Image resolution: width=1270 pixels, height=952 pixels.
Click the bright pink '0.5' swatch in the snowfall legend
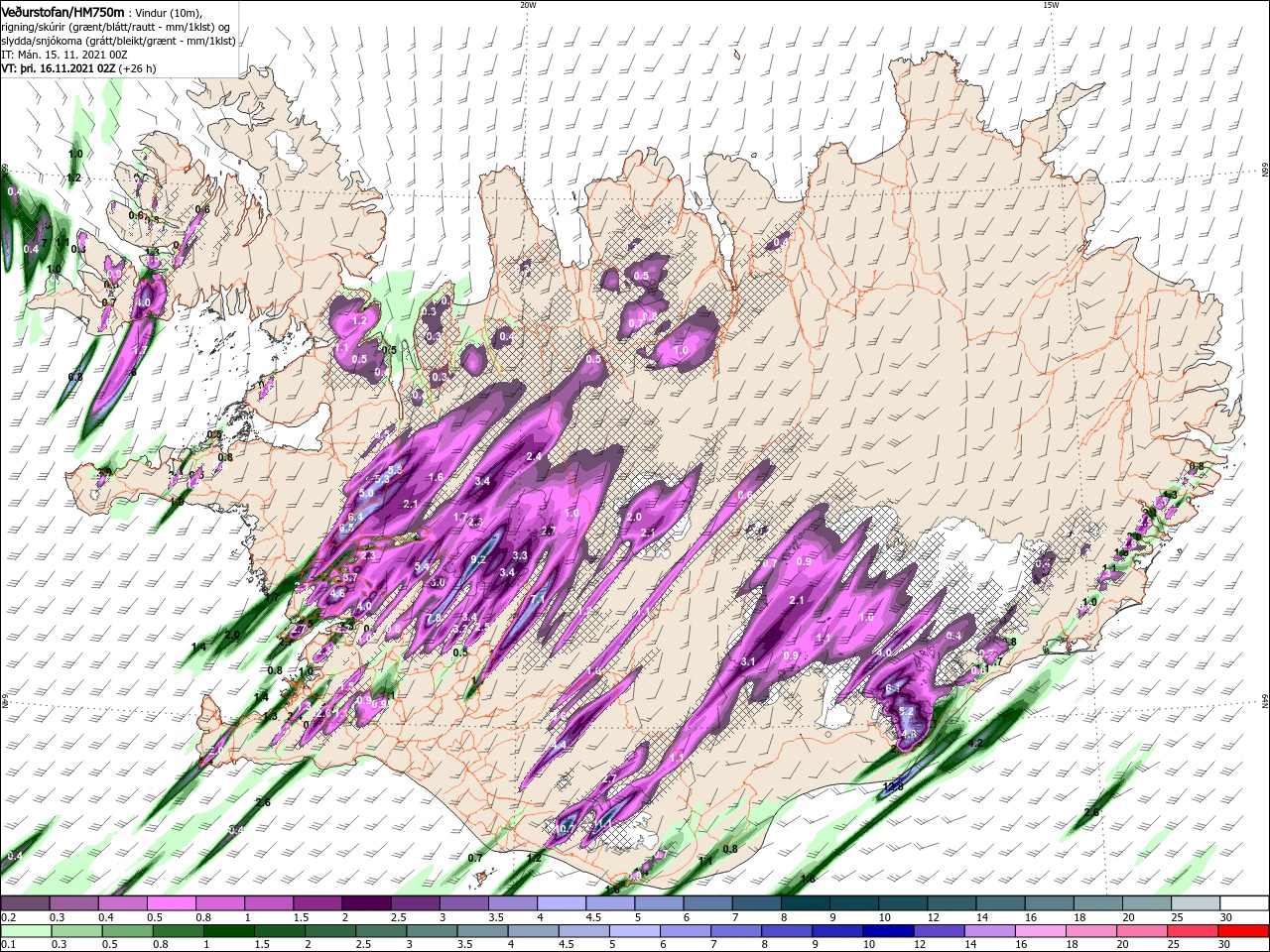171,903
